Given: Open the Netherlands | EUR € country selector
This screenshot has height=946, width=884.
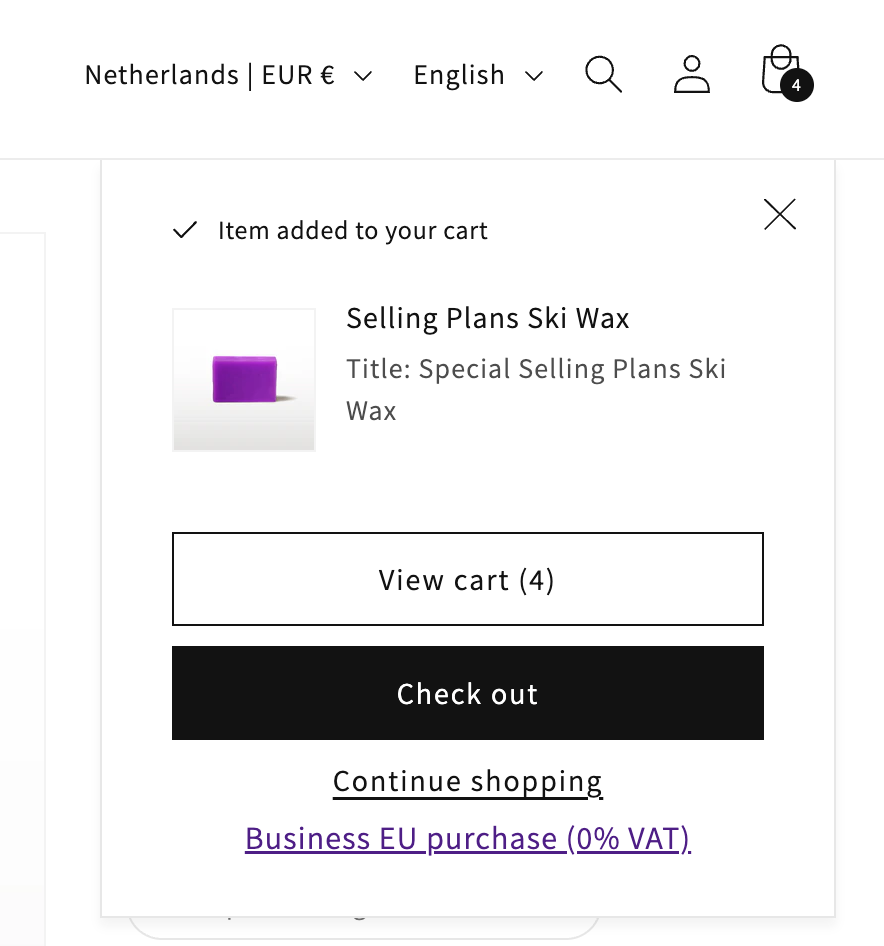Looking at the screenshot, I should coord(210,75).
